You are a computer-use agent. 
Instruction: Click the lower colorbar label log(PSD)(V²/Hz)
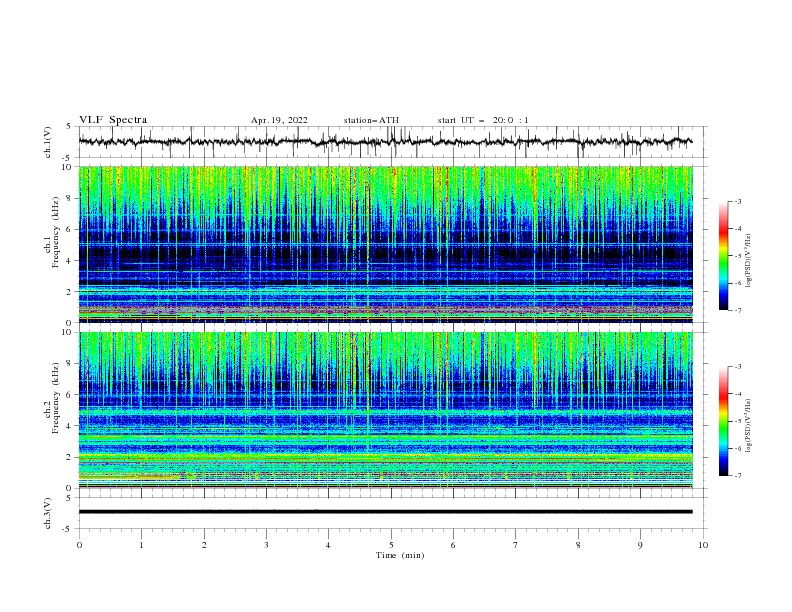point(749,426)
